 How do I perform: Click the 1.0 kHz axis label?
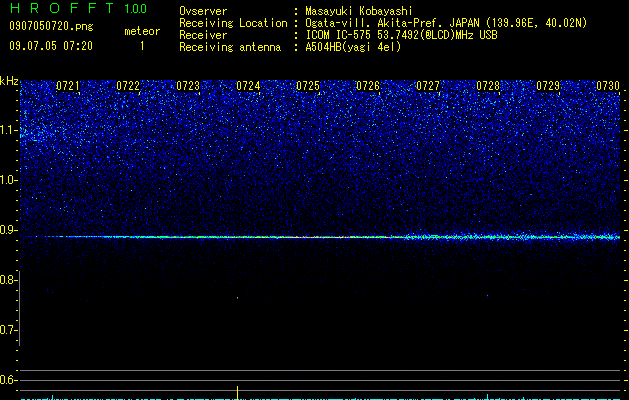[8, 180]
